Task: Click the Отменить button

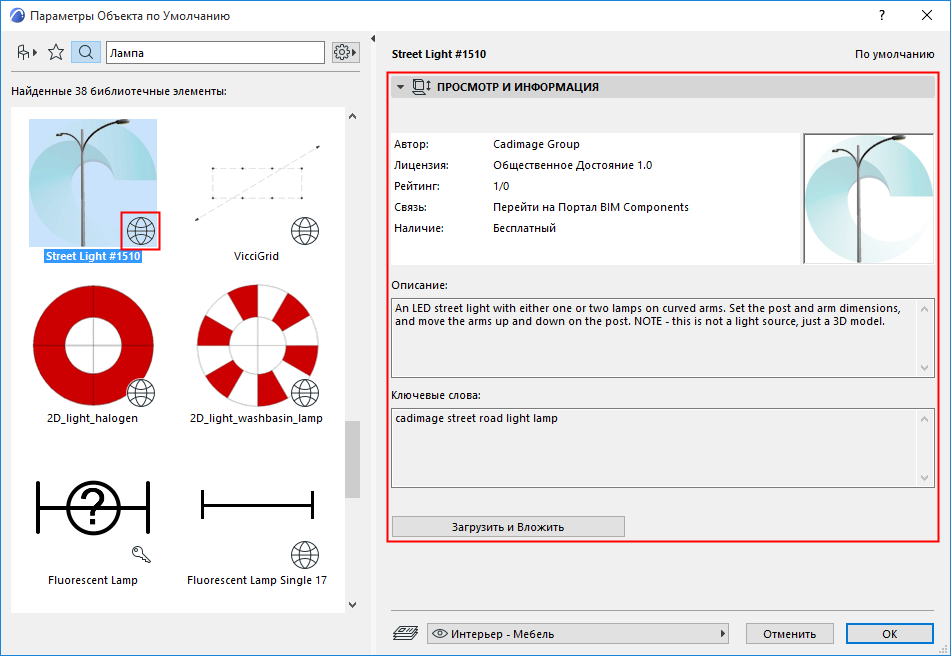Action: 790,634
